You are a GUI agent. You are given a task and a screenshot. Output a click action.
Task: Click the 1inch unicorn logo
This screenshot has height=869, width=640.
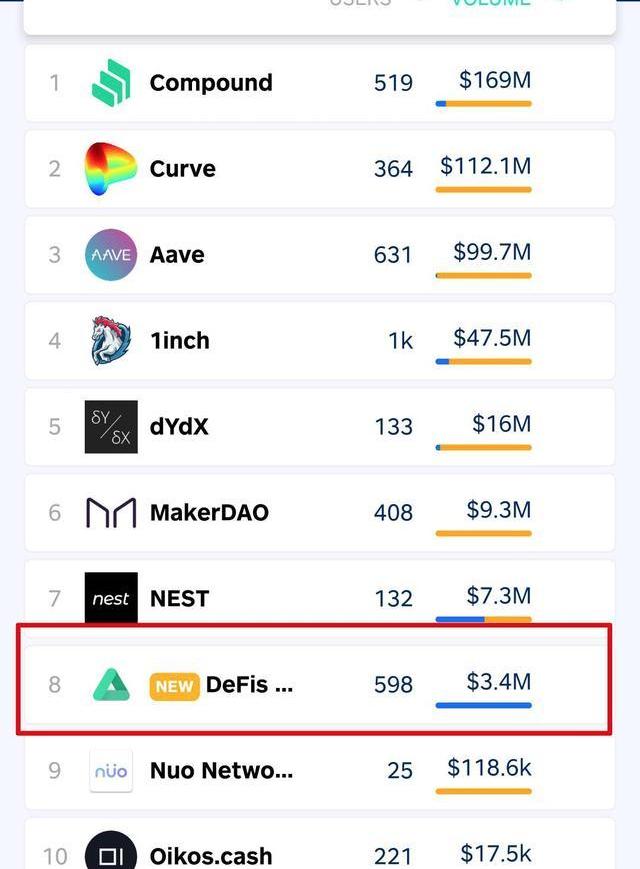pos(111,340)
